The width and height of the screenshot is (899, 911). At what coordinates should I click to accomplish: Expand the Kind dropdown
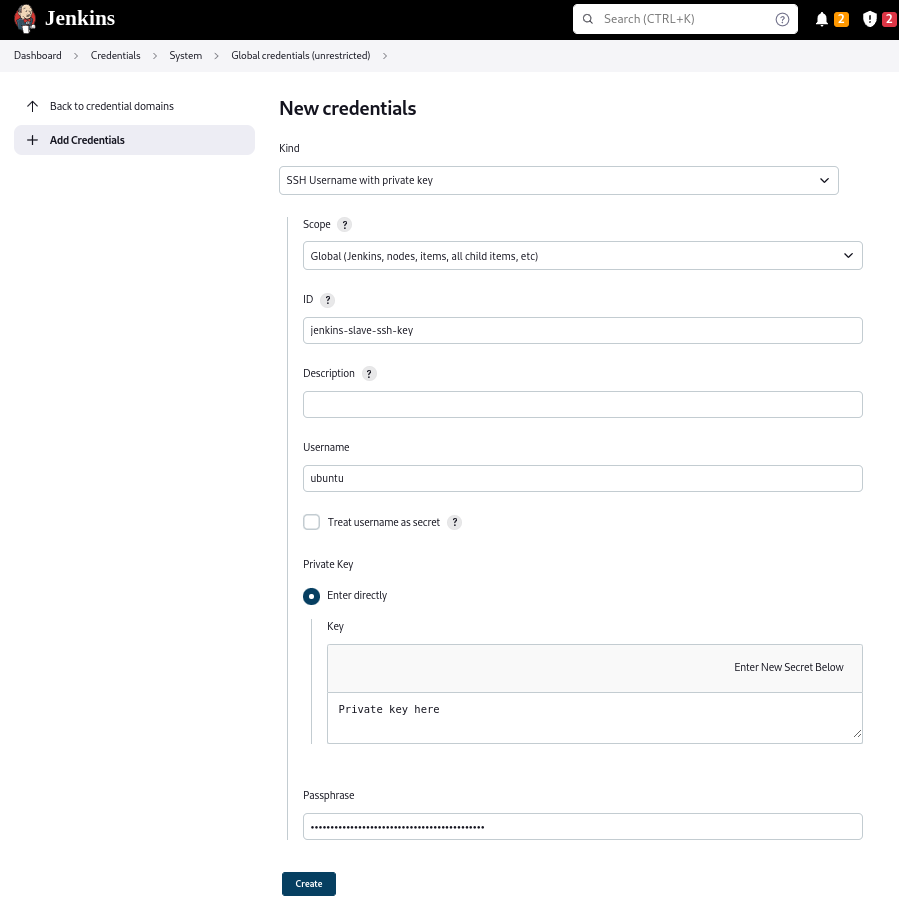(558, 181)
